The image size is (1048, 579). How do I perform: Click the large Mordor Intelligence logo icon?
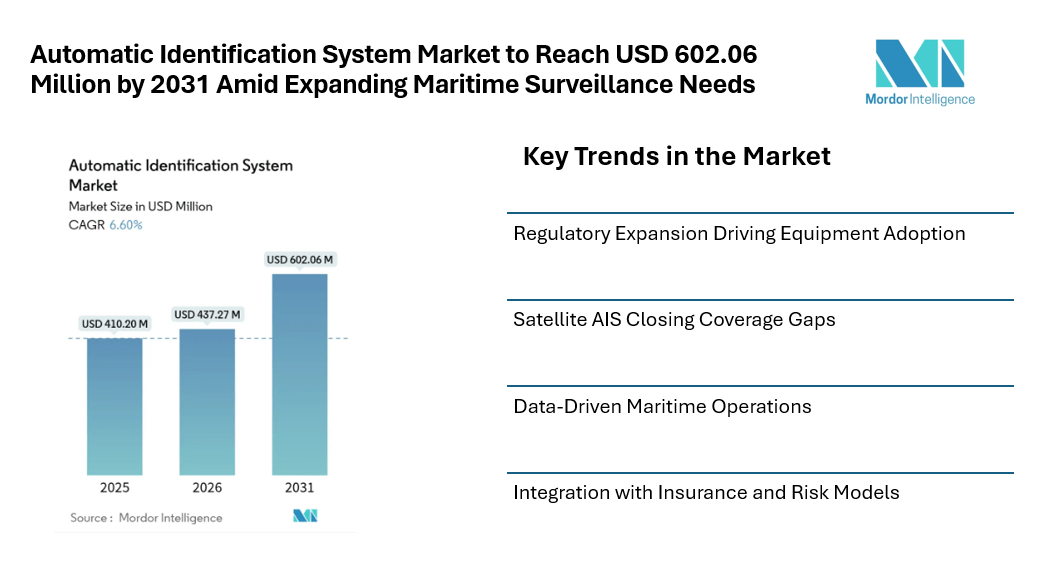click(x=919, y=63)
